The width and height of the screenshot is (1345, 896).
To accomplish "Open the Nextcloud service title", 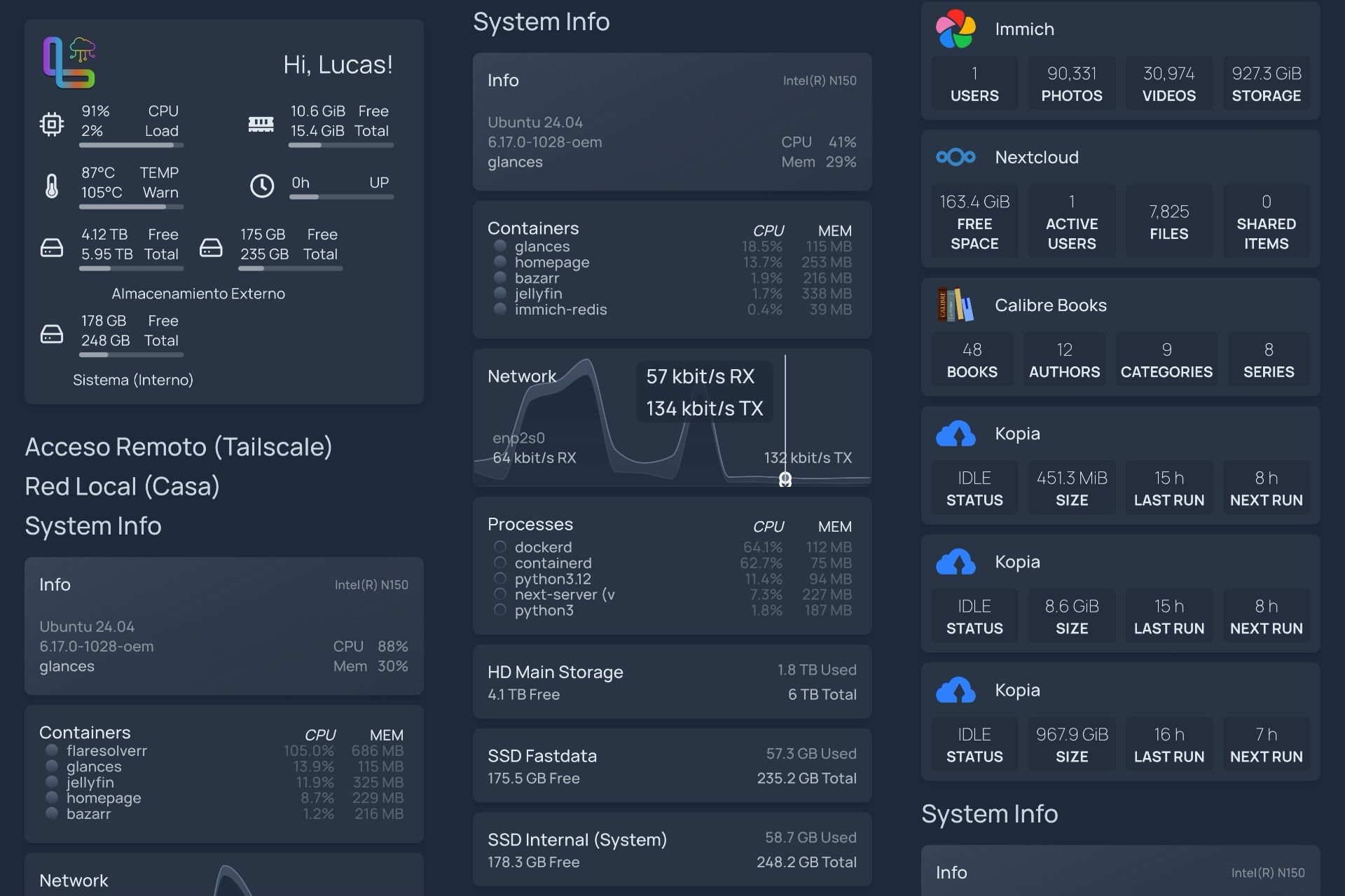I will click(1037, 157).
